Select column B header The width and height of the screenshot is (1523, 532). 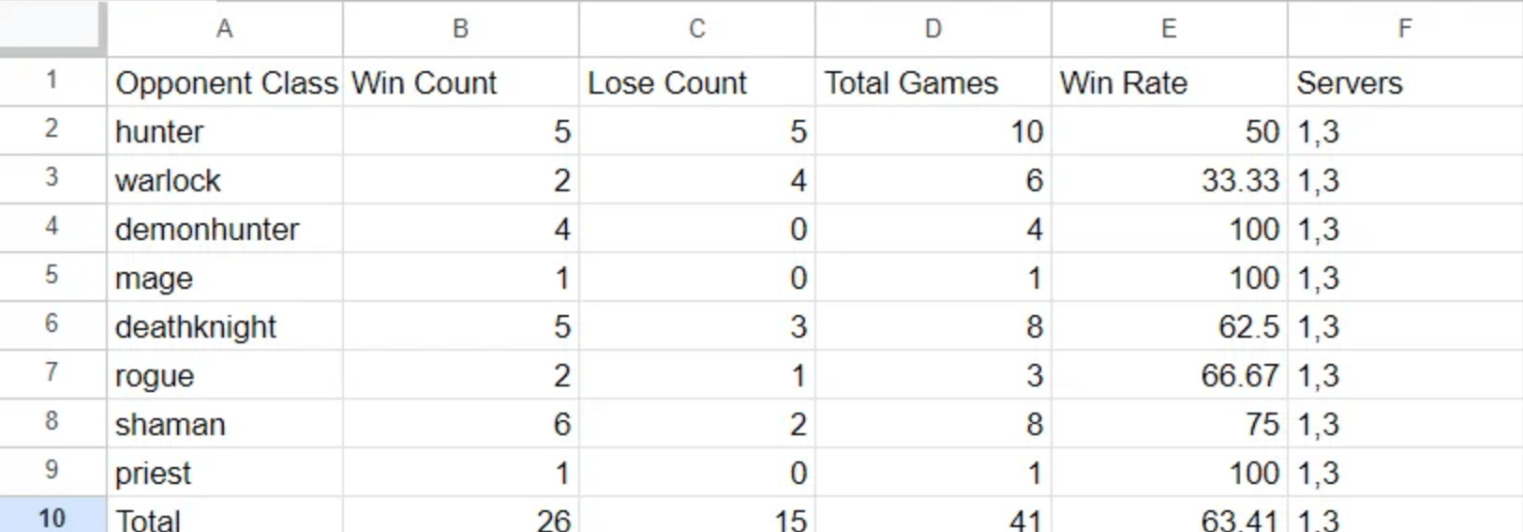click(x=460, y=29)
